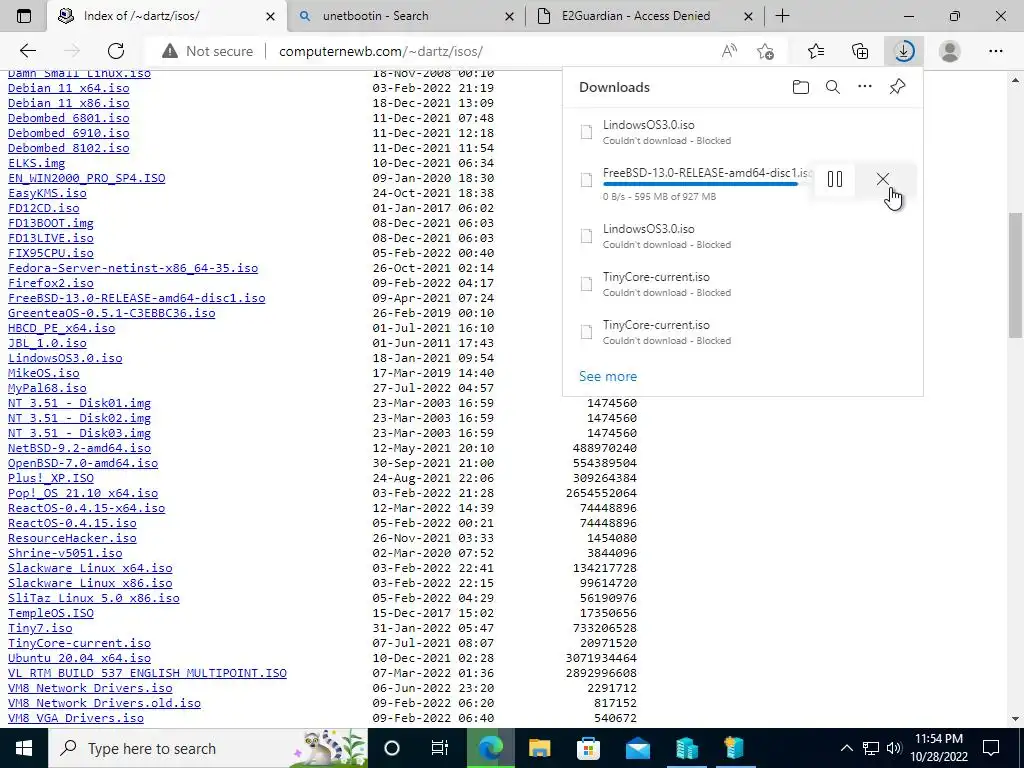Open ReactOS-0.4.15-x64.iso link
Image resolution: width=1024 pixels, height=768 pixels.
[87, 508]
